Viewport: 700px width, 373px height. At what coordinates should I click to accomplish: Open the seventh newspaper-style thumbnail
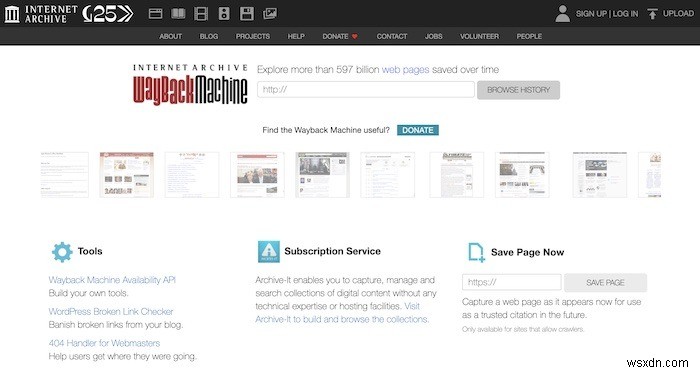456,174
